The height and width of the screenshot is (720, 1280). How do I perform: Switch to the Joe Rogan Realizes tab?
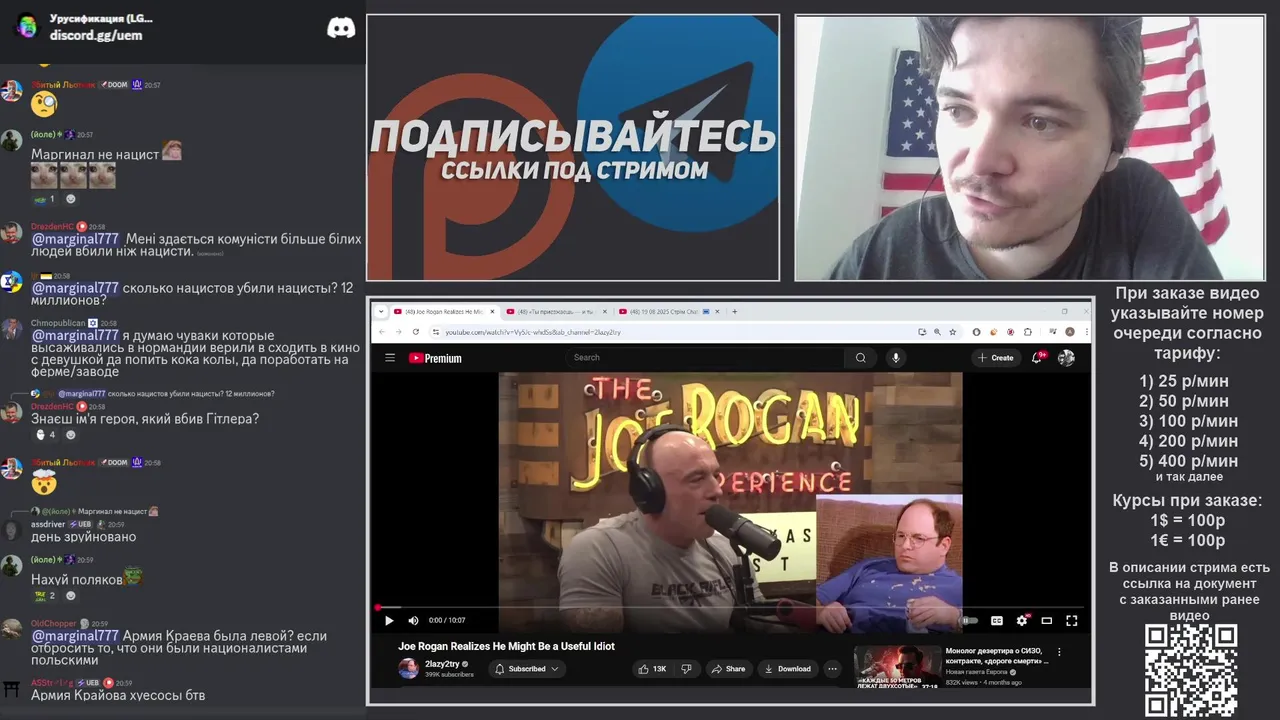[x=444, y=311]
